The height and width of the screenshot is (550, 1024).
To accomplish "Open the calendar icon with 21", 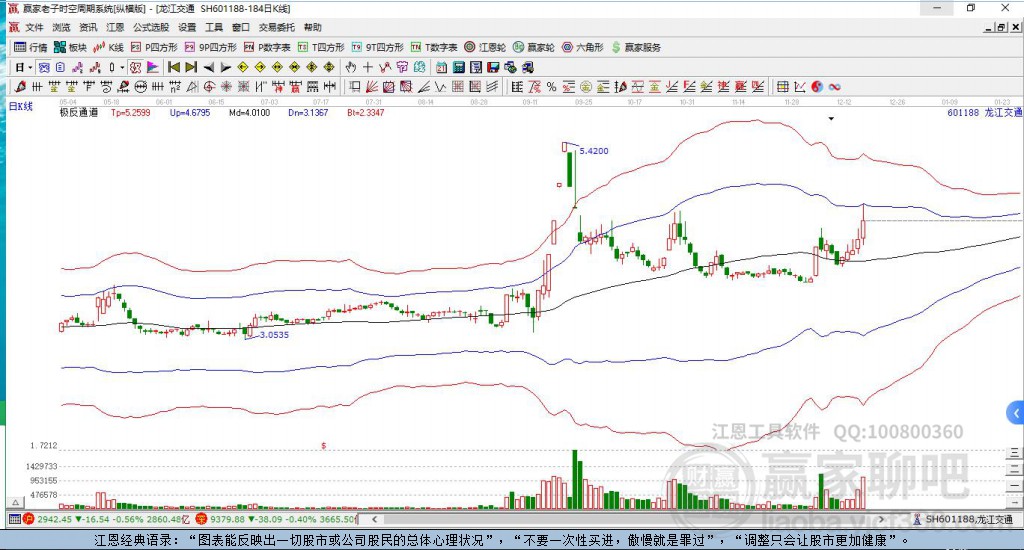I will (441, 67).
